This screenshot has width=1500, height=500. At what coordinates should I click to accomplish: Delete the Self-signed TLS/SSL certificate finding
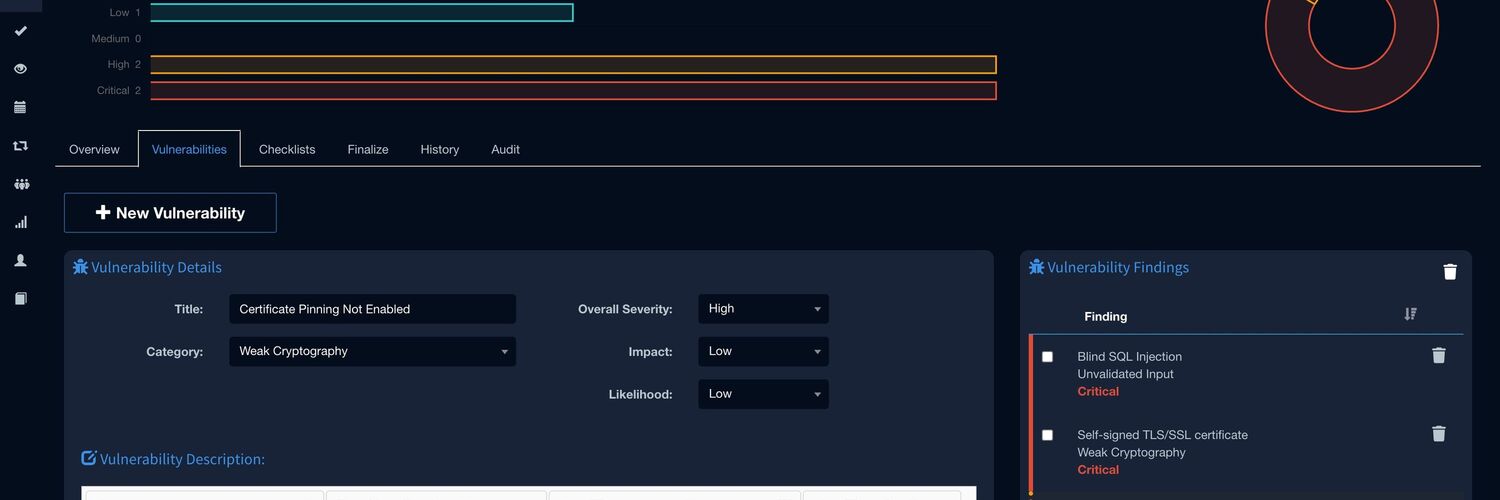click(1438, 434)
